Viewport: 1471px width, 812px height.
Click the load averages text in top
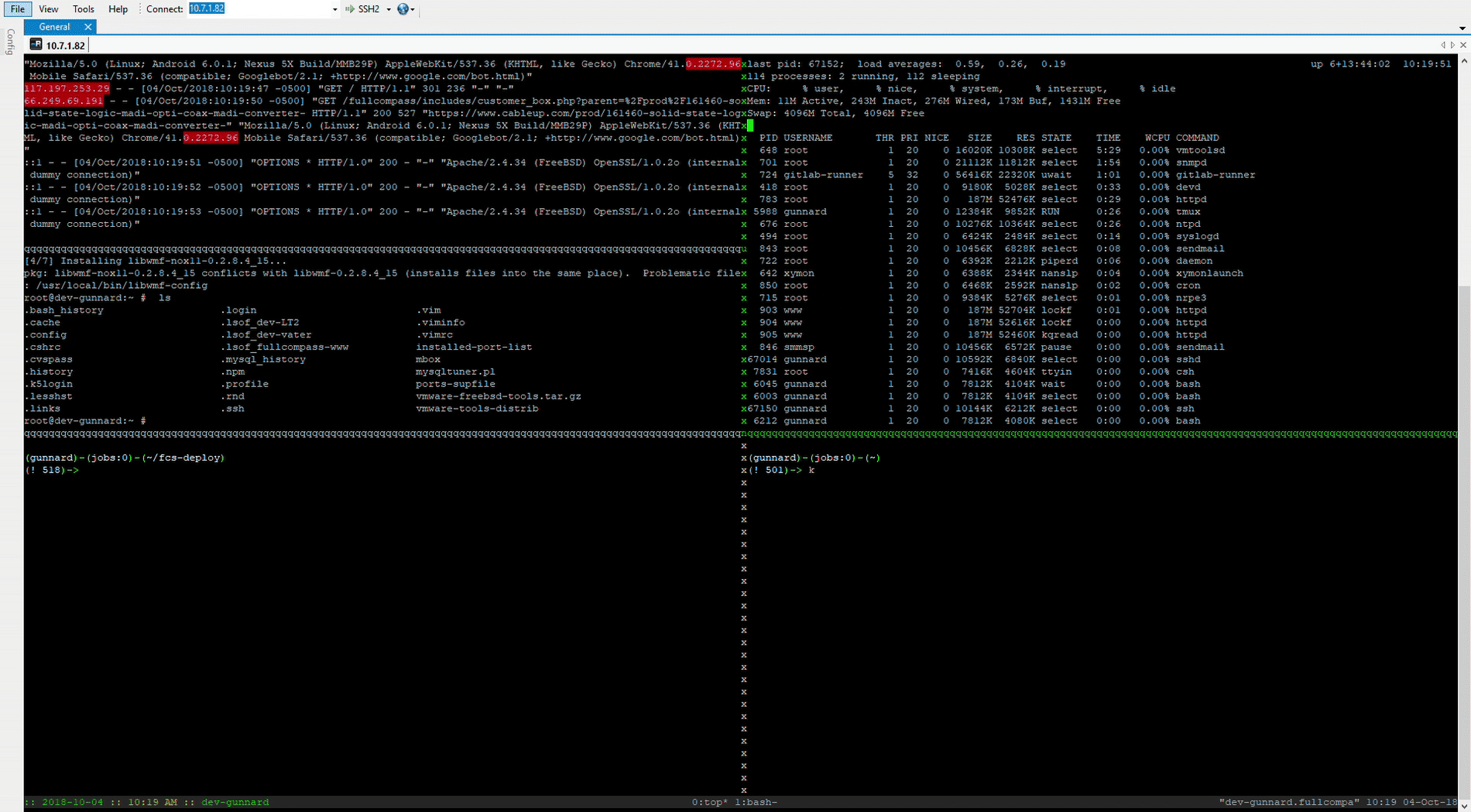962,64
